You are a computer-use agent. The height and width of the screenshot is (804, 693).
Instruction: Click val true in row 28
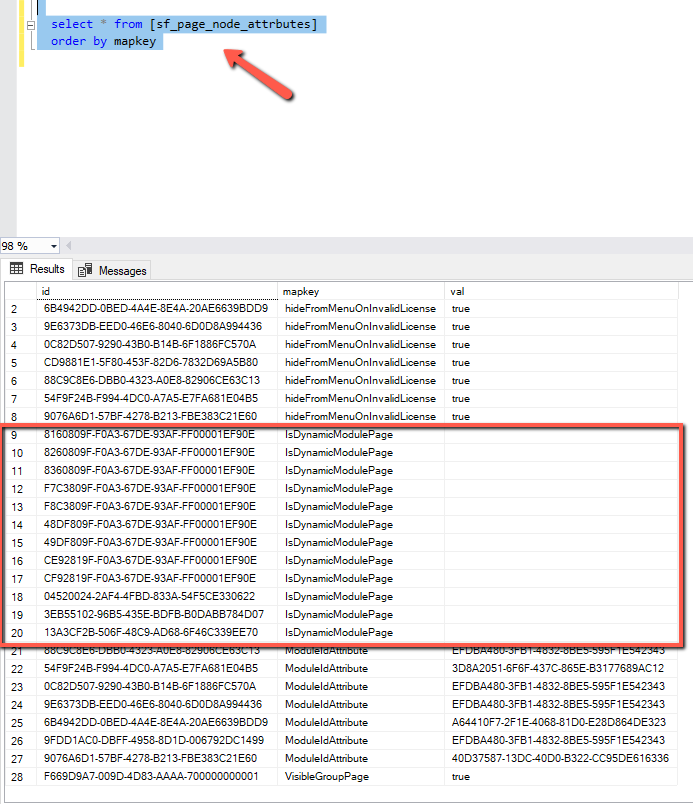(x=561, y=776)
